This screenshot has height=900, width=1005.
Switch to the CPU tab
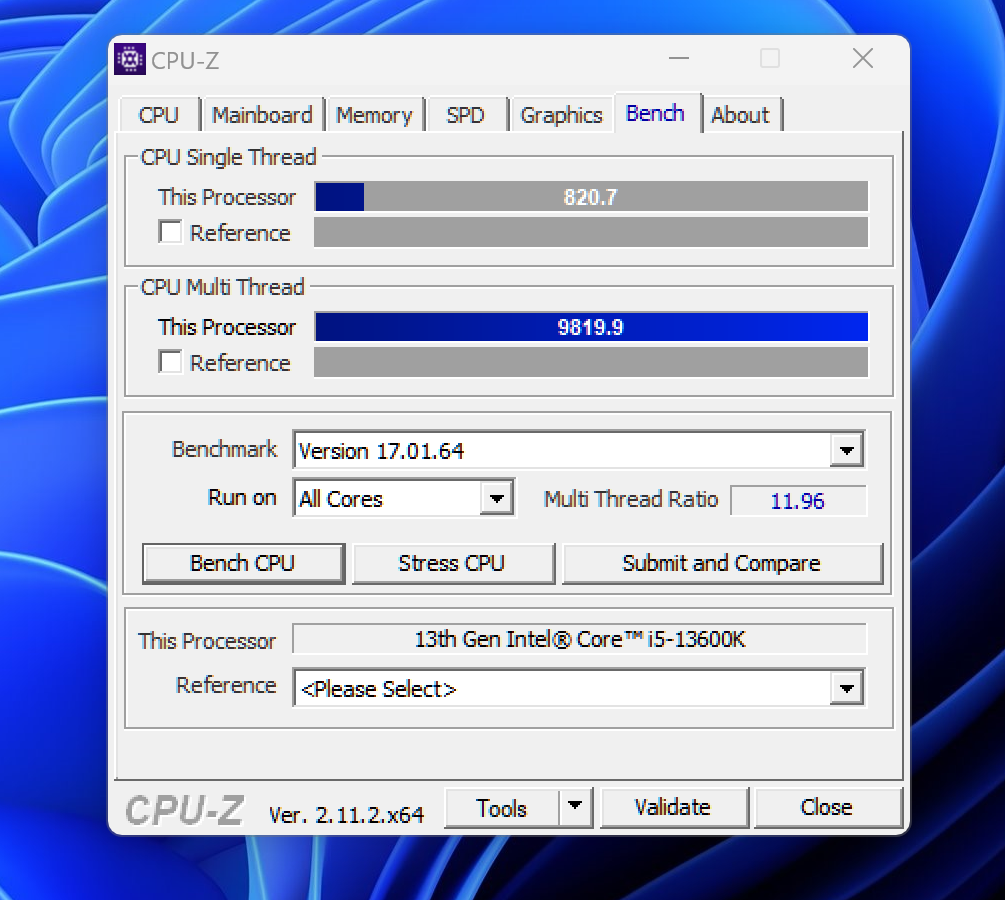pyautogui.click(x=159, y=115)
